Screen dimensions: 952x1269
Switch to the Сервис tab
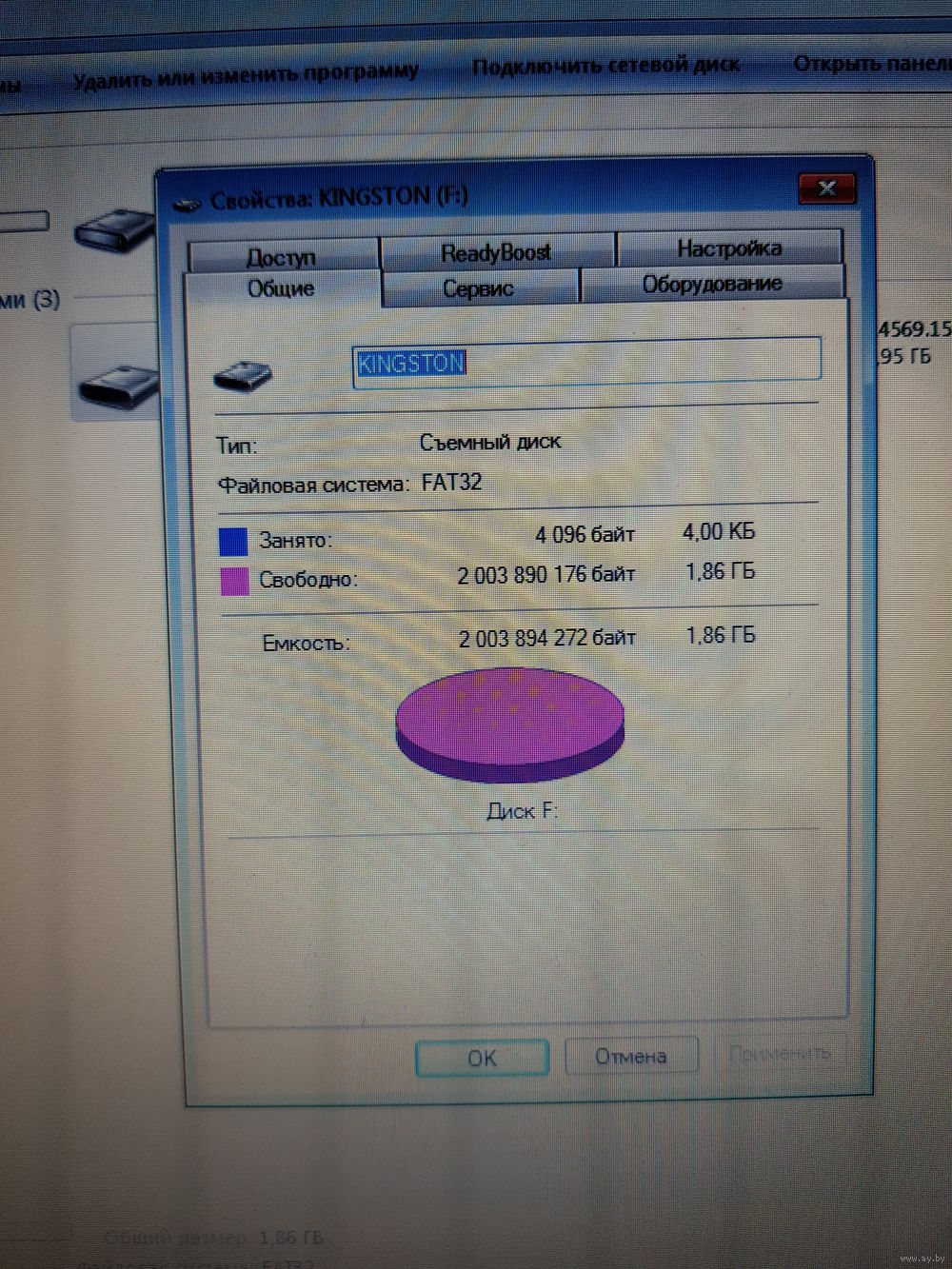(x=479, y=288)
